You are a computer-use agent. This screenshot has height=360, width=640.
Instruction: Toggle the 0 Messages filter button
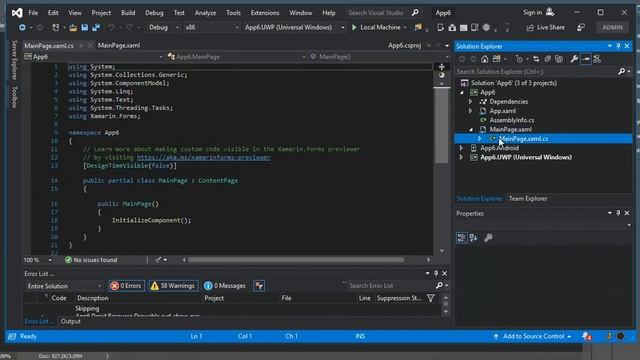225,286
